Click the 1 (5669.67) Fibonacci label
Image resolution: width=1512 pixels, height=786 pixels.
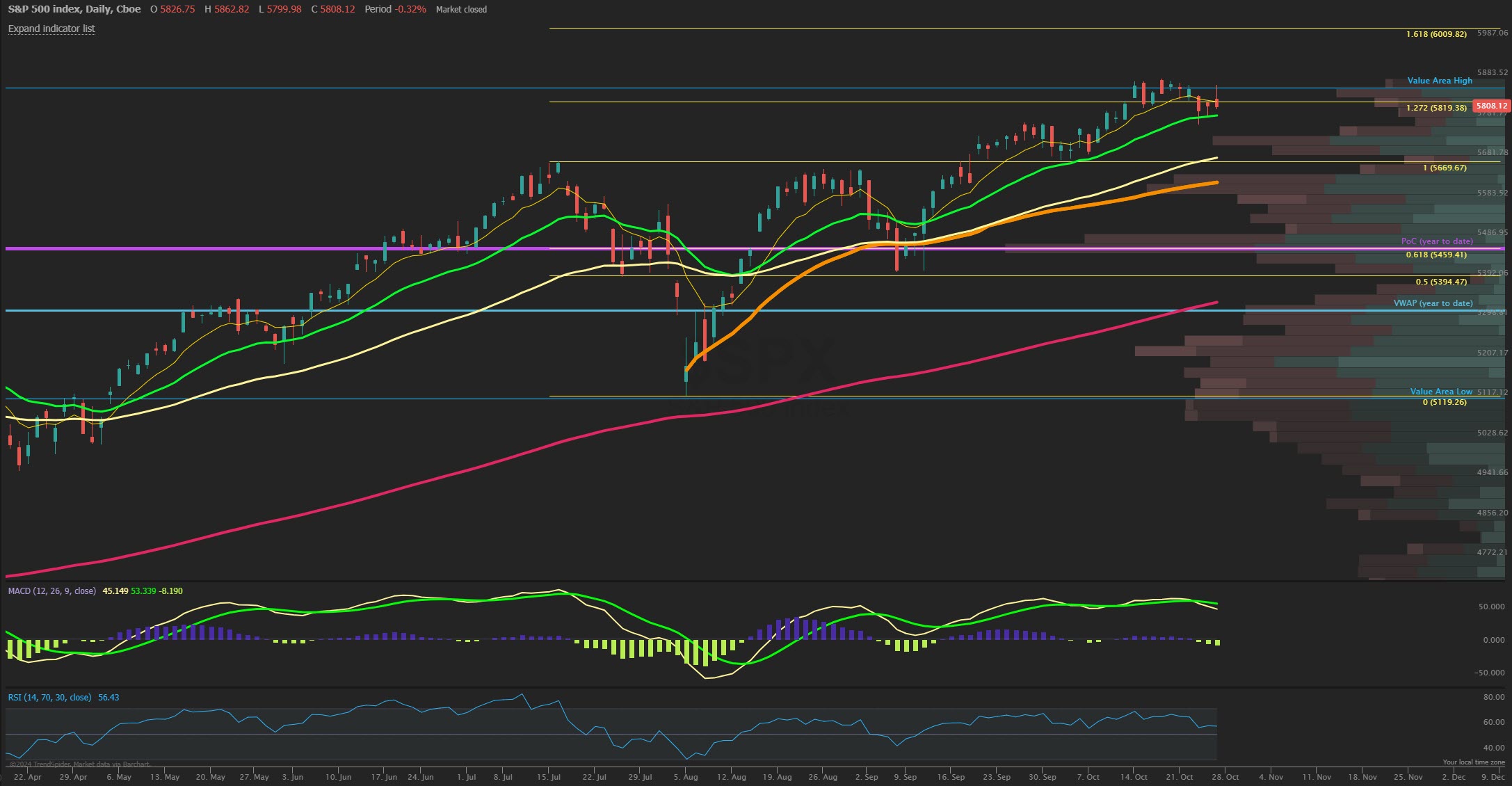1445,168
